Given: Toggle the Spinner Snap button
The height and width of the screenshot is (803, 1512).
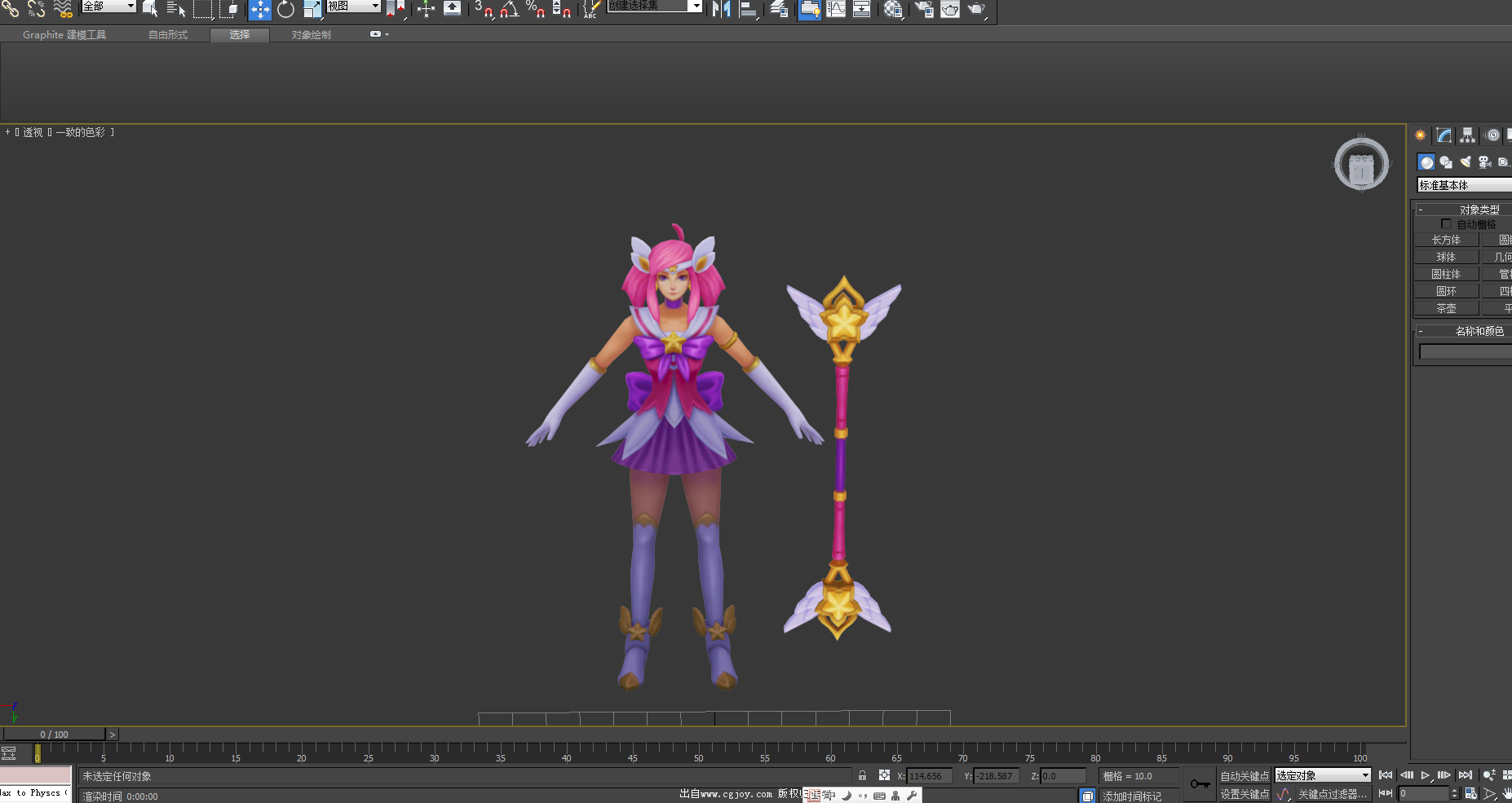Looking at the screenshot, I should pyautogui.click(x=561, y=9).
